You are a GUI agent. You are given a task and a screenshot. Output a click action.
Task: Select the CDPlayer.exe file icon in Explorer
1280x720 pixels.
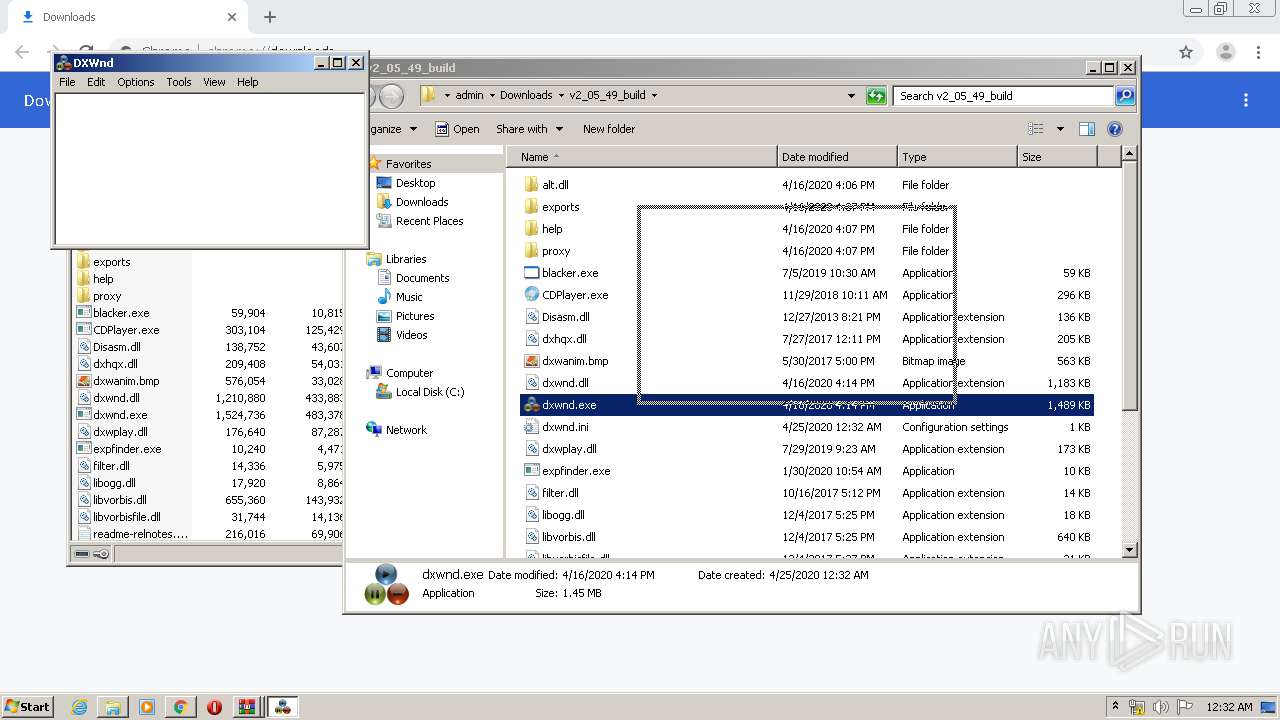(x=531, y=295)
